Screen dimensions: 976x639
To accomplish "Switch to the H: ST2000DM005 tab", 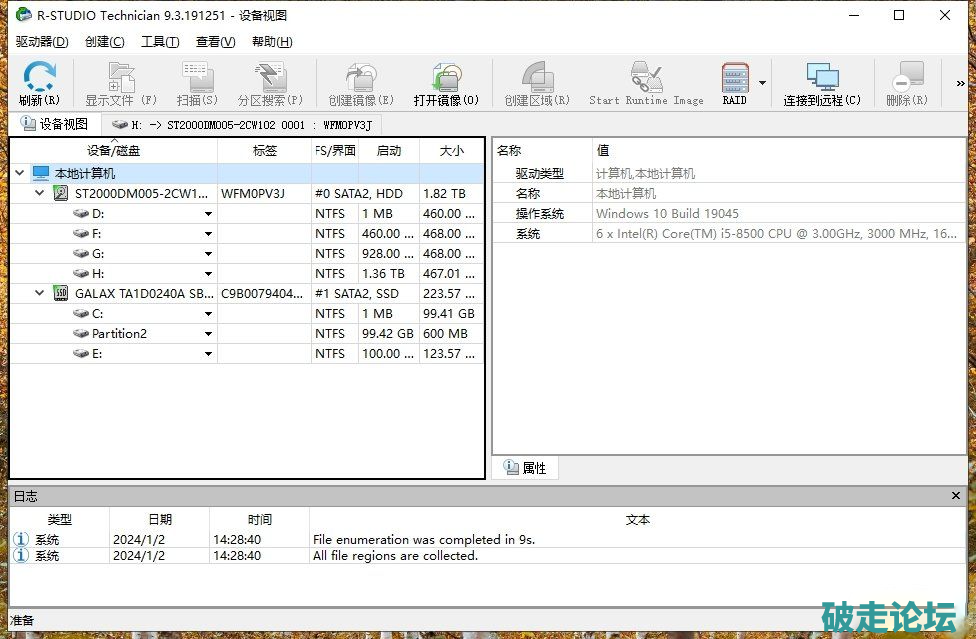I will coord(241,125).
